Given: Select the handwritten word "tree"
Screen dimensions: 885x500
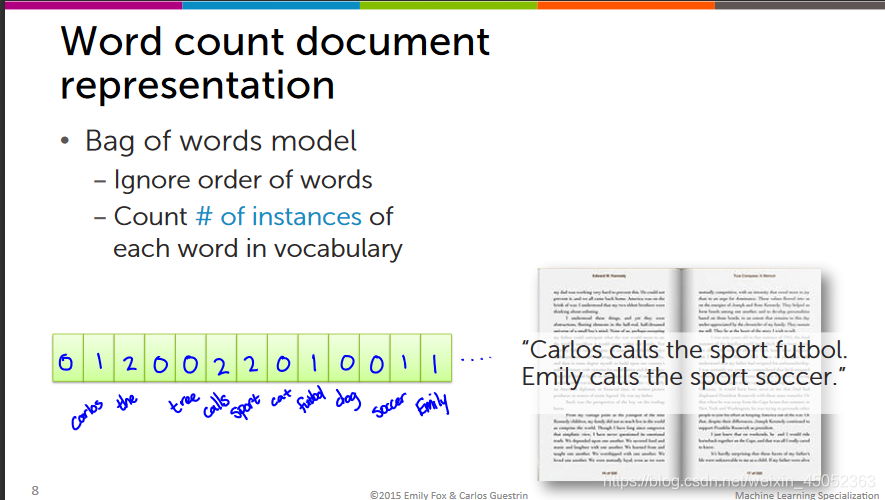Looking at the screenshot, I should (x=184, y=402).
